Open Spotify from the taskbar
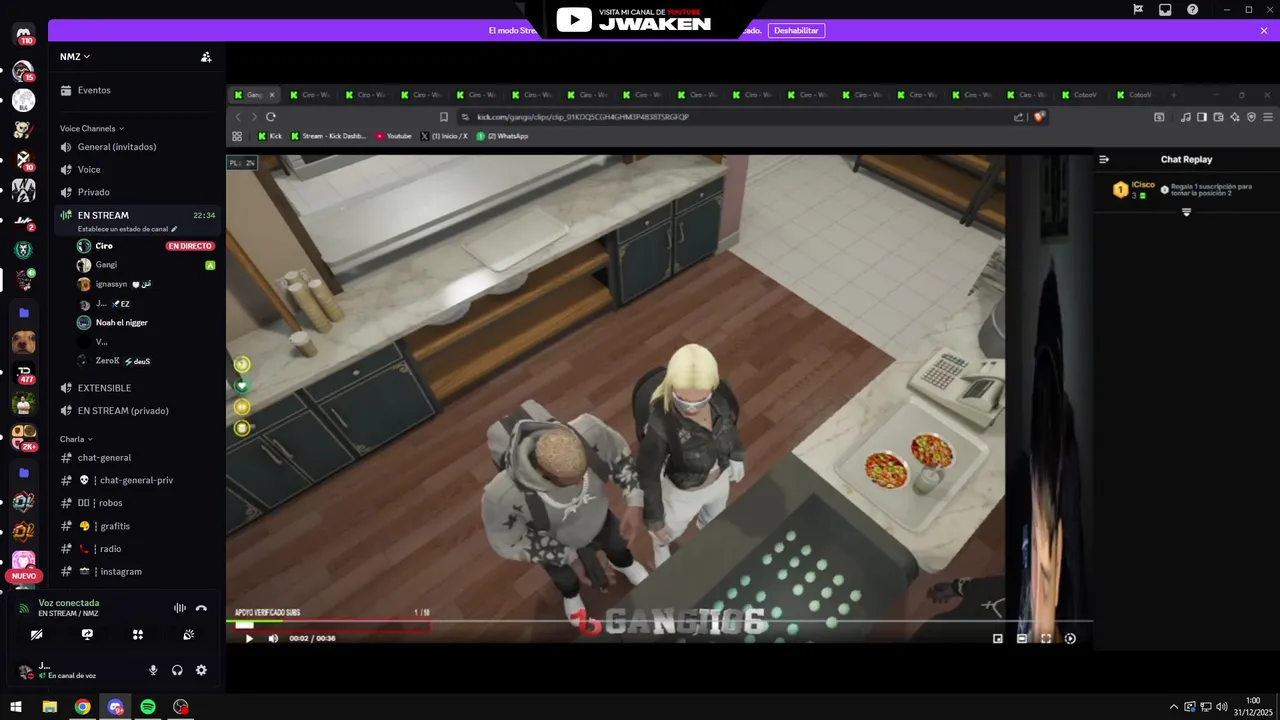1280x720 pixels. [x=148, y=707]
